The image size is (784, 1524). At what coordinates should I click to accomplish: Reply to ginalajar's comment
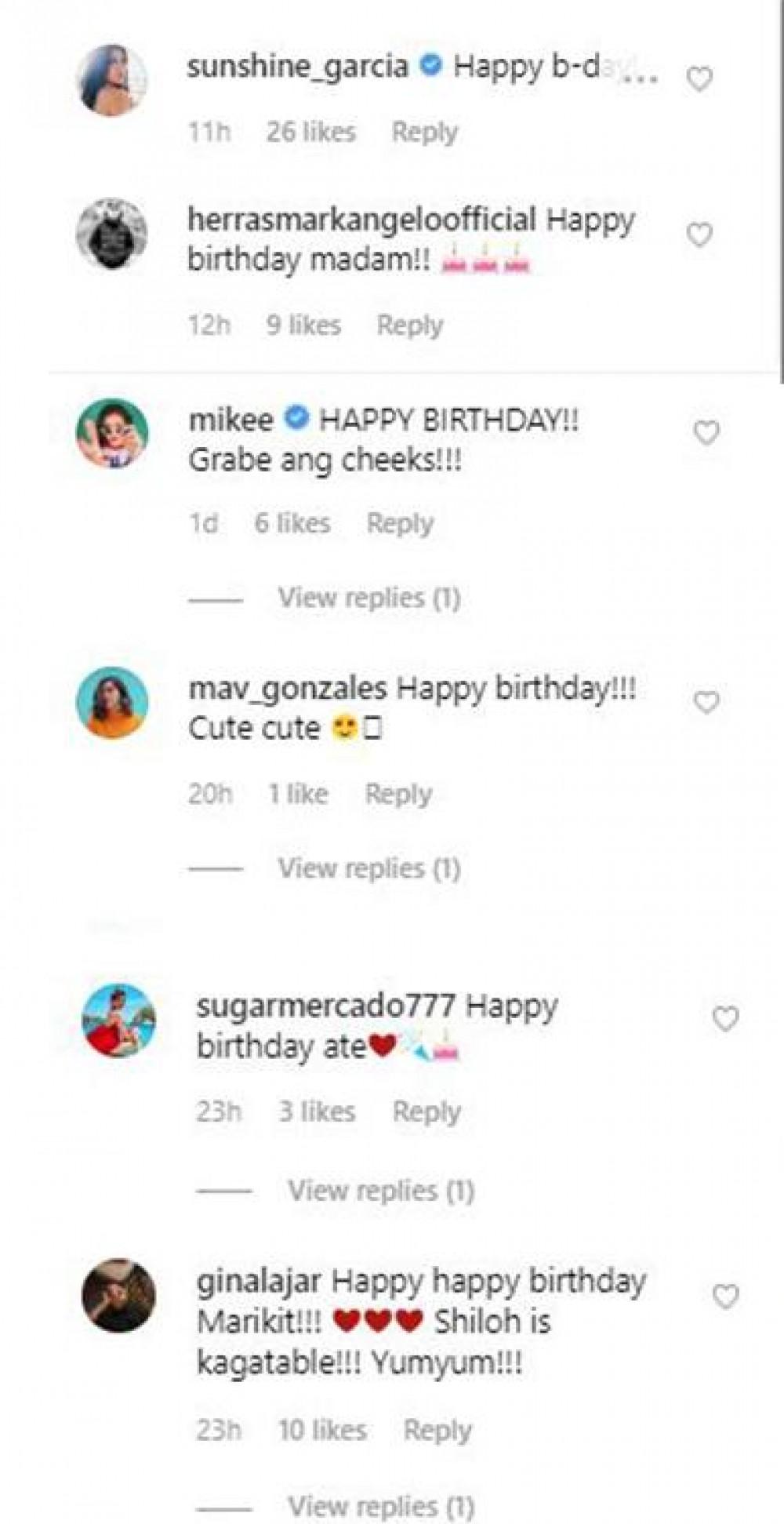pos(437,1431)
